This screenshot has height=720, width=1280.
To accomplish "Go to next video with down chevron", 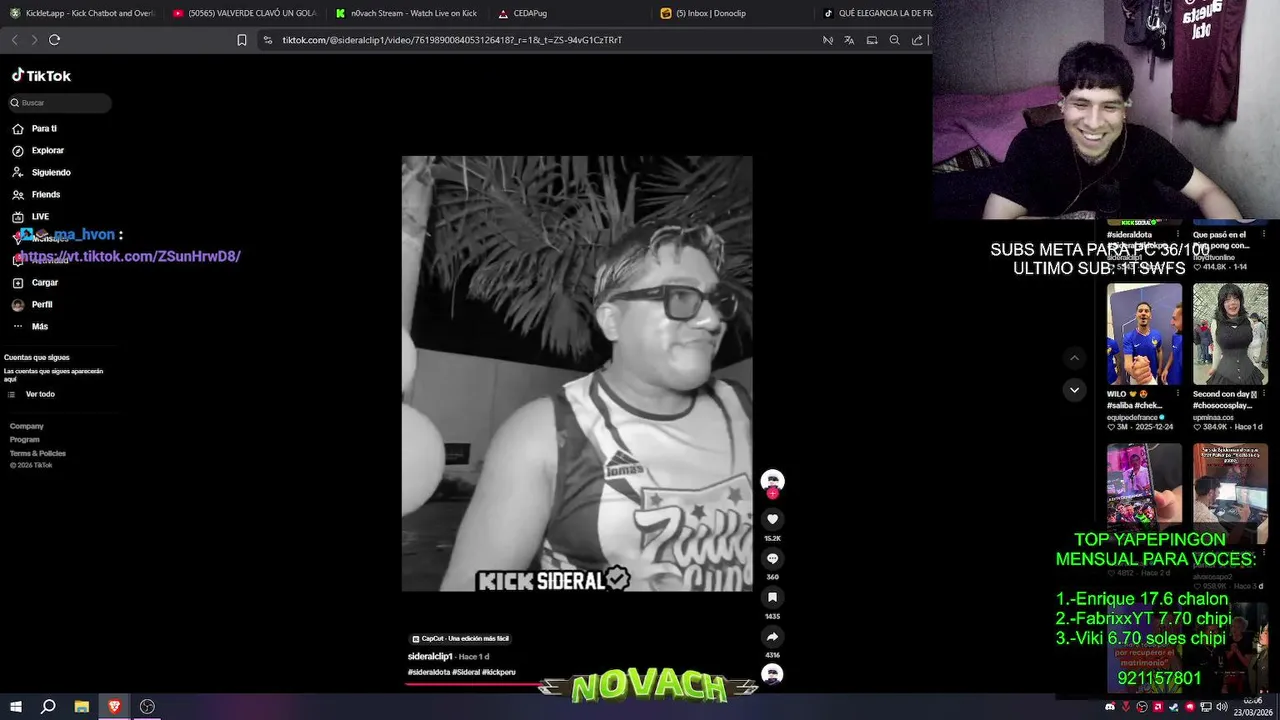I will tap(1074, 390).
